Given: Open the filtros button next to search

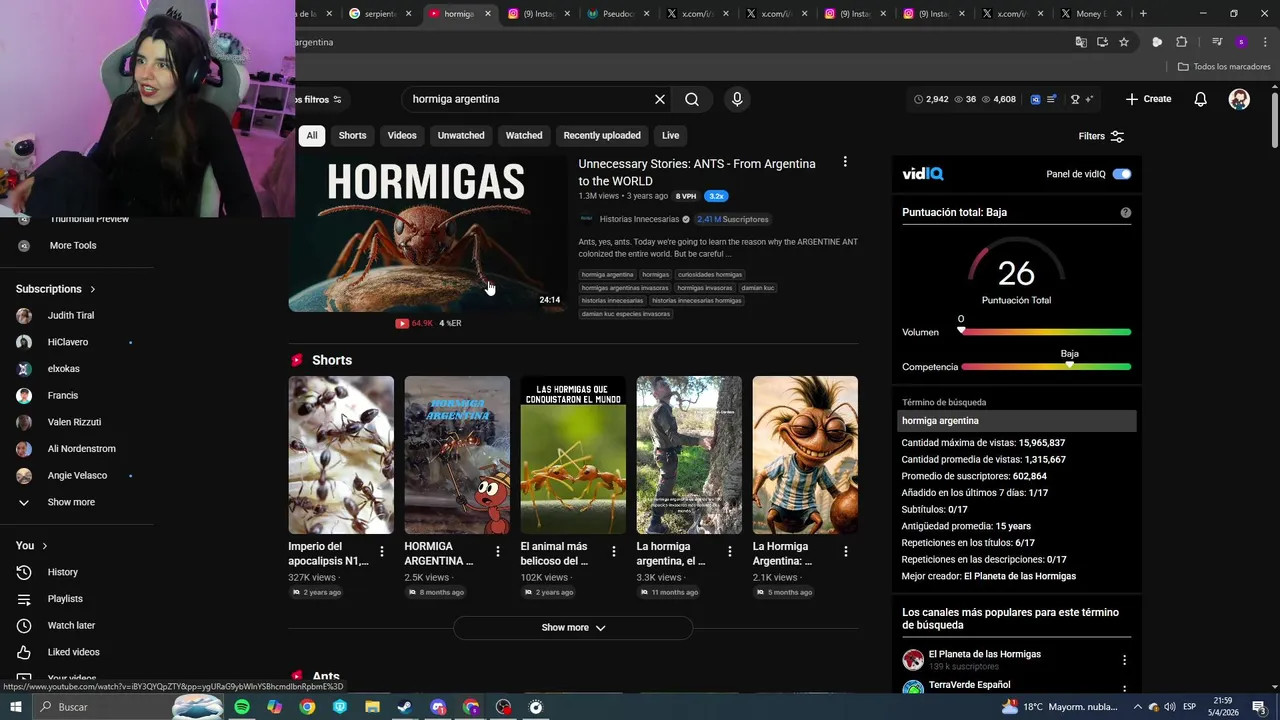Looking at the screenshot, I should point(321,99).
